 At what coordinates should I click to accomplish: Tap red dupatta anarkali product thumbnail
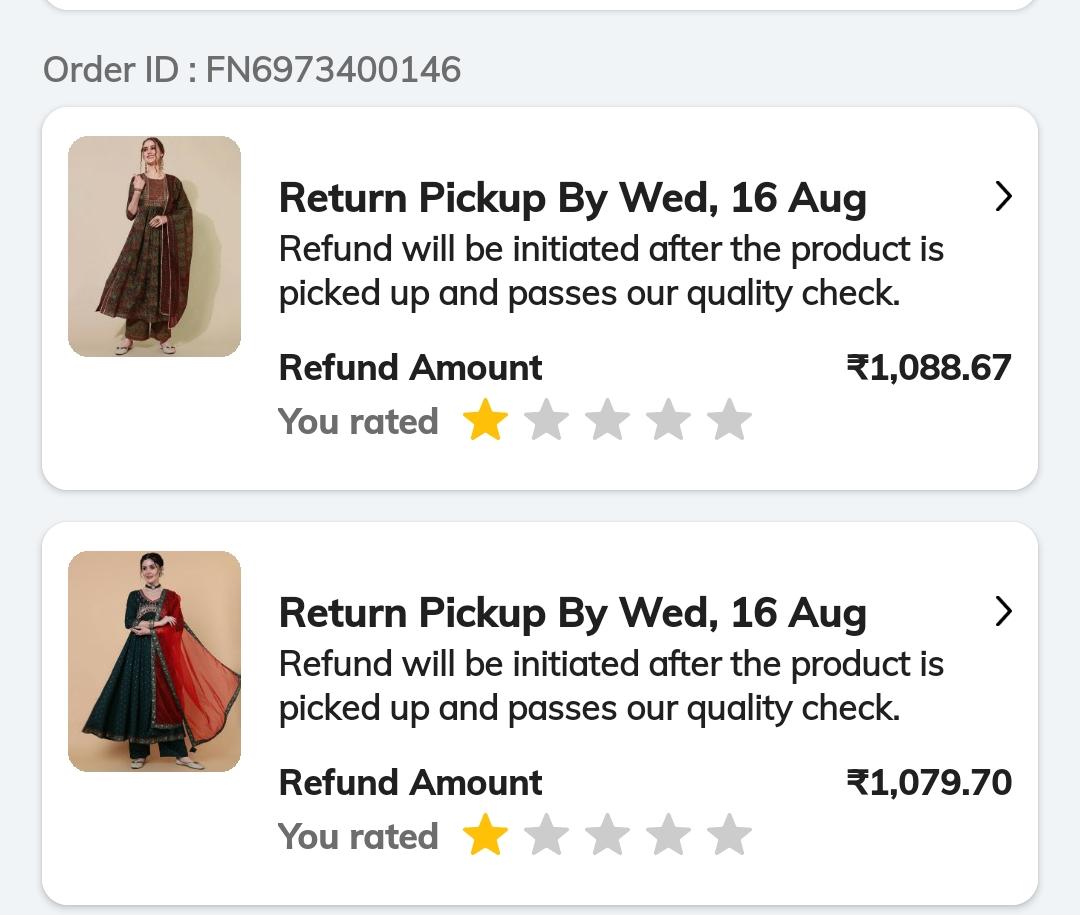(154, 661)
